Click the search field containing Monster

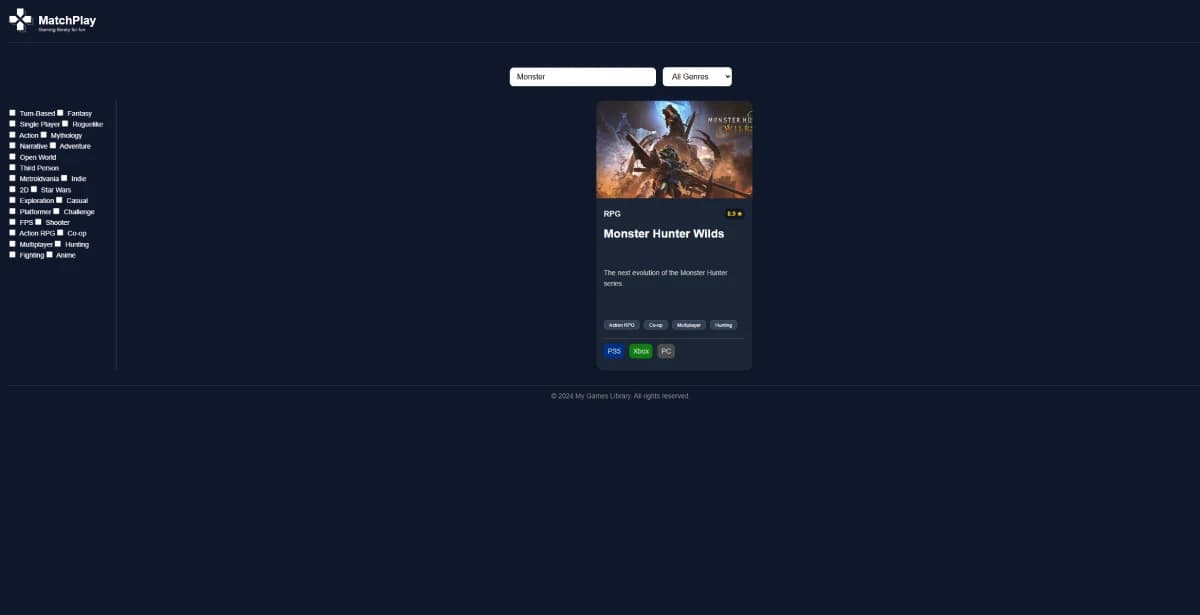click(583, 77)
